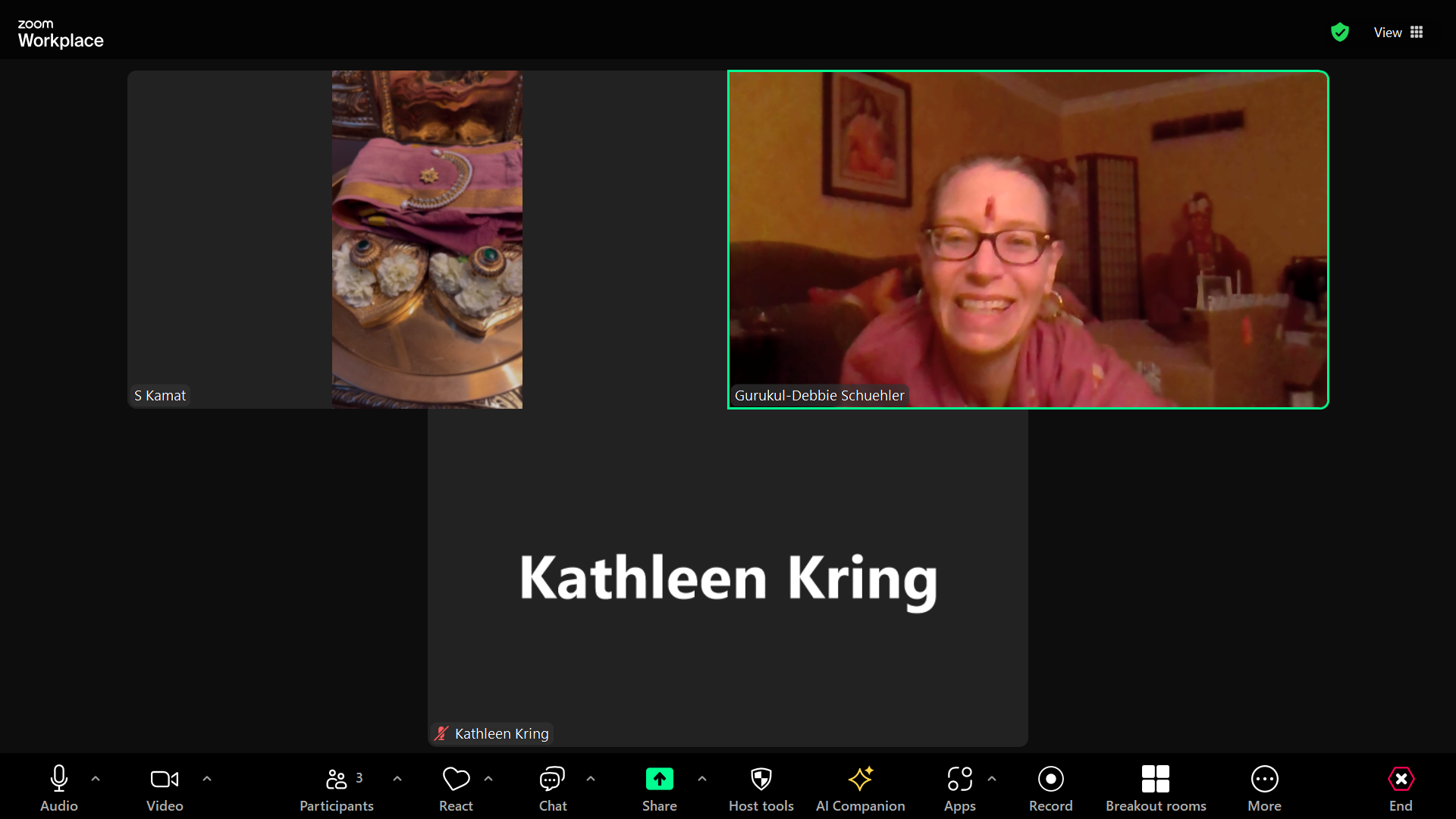Viewport: 1456px width, 819px height.
Task: Expand participants options chevron
Action: pyautogui.click(x=397, y=779)
